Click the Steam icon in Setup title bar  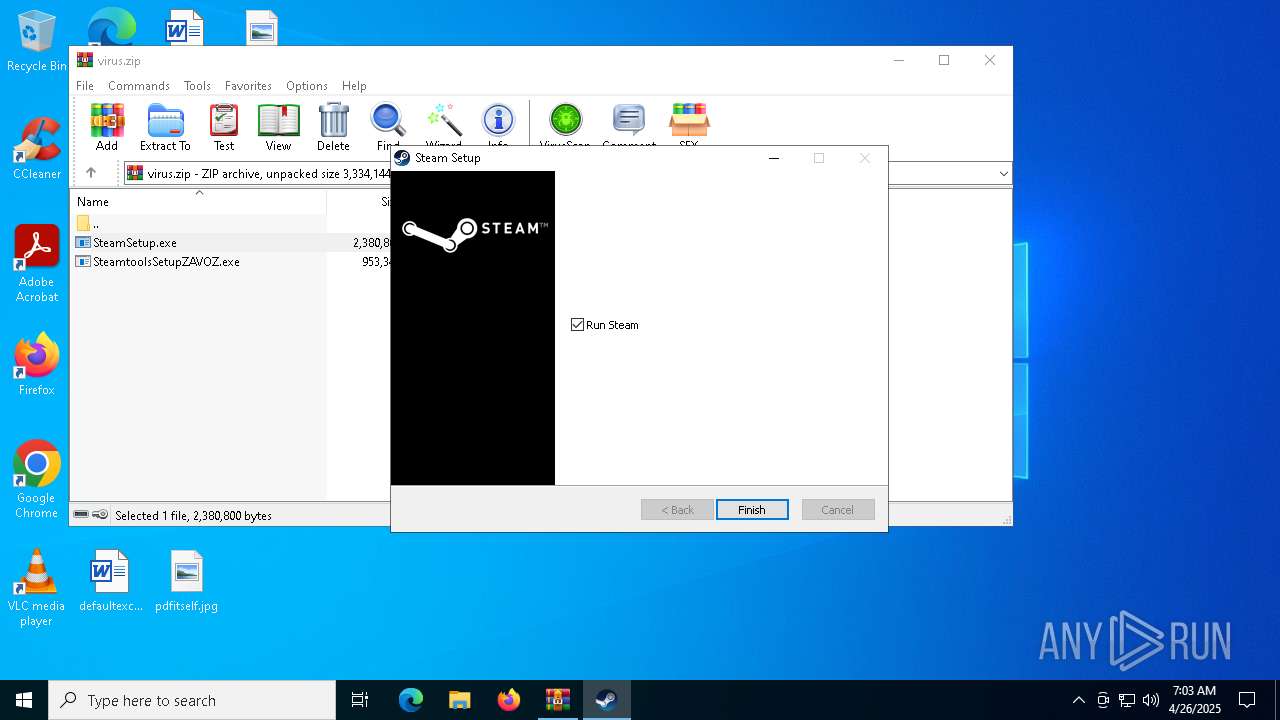tap(402, 158)
